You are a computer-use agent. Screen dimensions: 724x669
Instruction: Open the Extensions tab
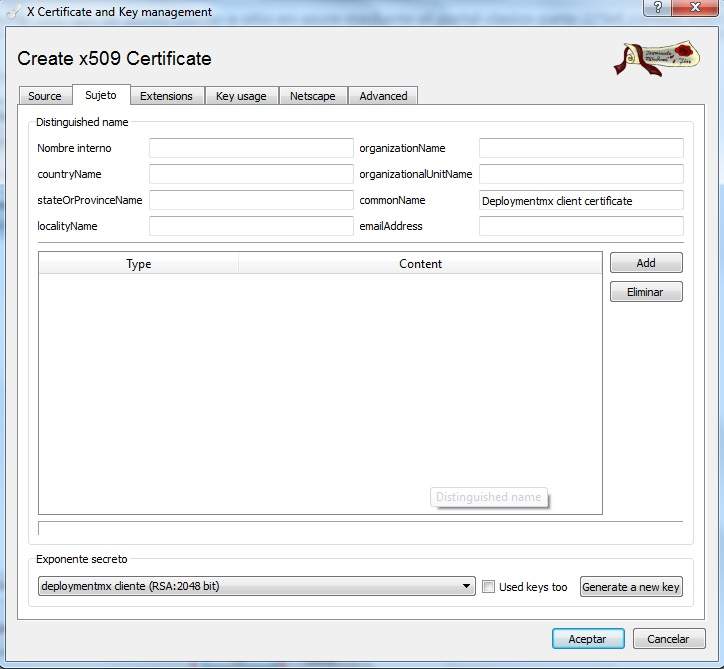click(166, 96)
